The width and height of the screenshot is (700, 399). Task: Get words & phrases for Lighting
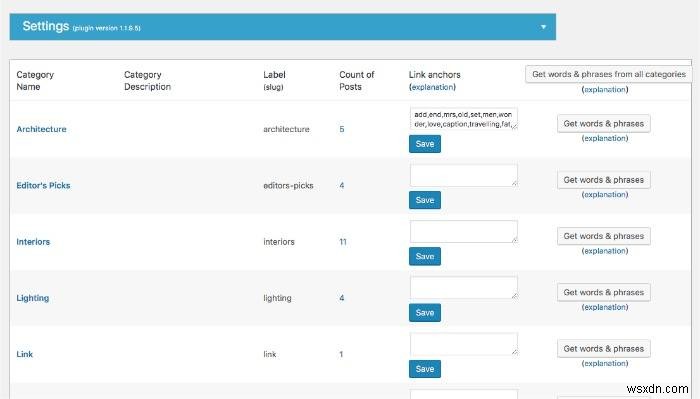point(604,292)
